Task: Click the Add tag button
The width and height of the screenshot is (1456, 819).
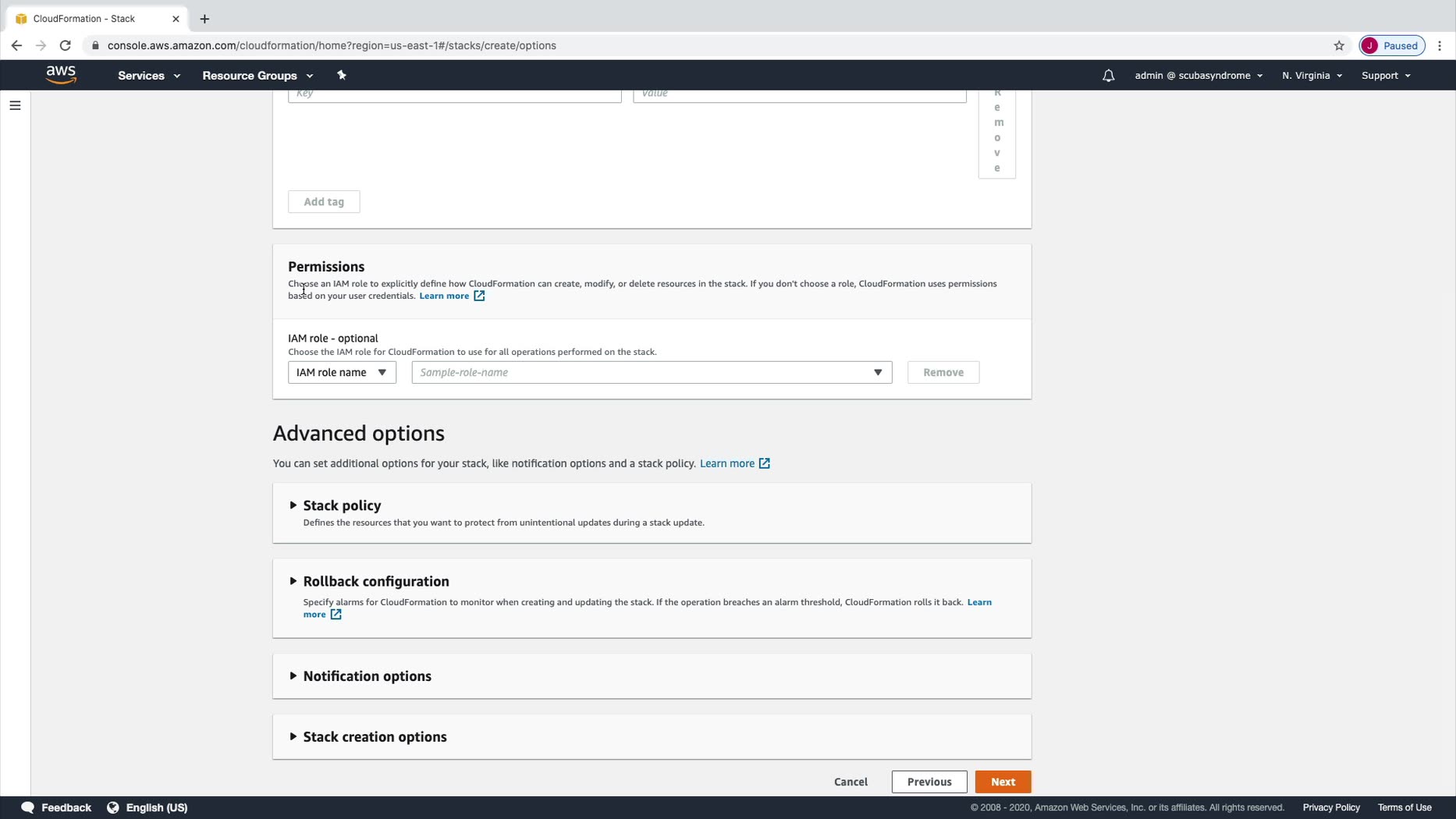Action: tap(324, 202)
